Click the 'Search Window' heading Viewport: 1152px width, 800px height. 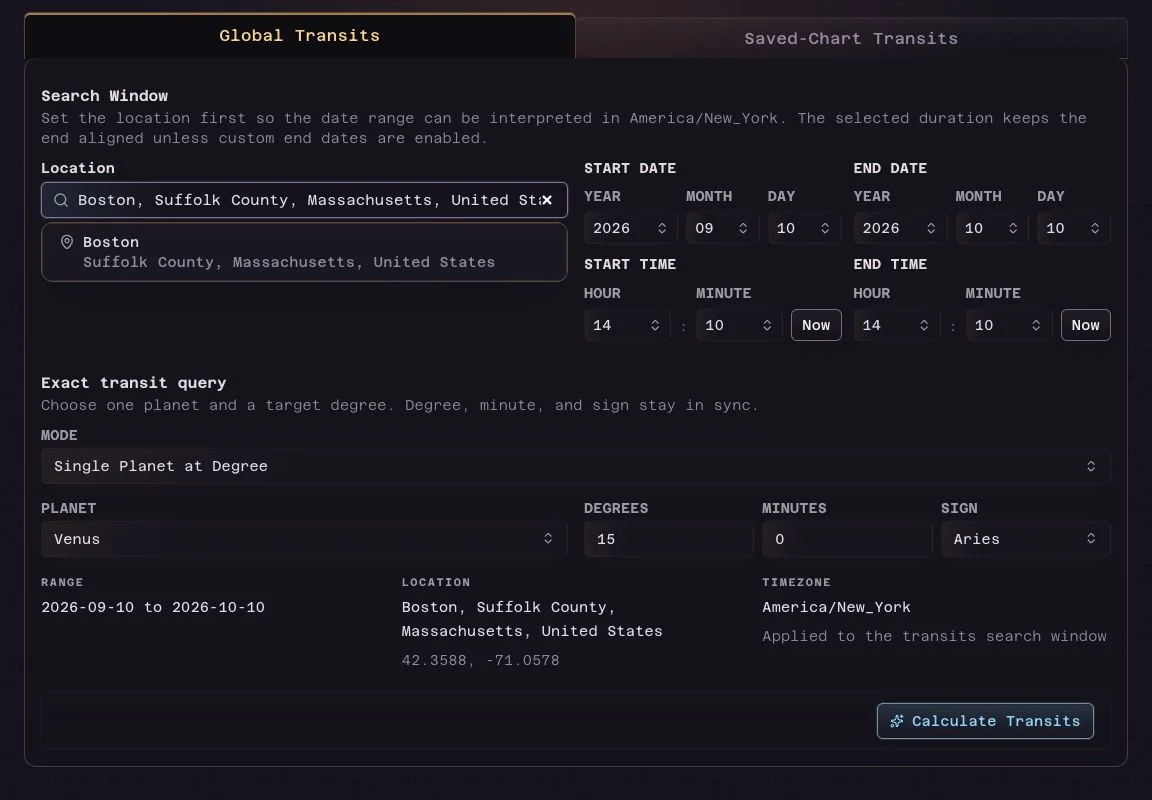[104, 96]
